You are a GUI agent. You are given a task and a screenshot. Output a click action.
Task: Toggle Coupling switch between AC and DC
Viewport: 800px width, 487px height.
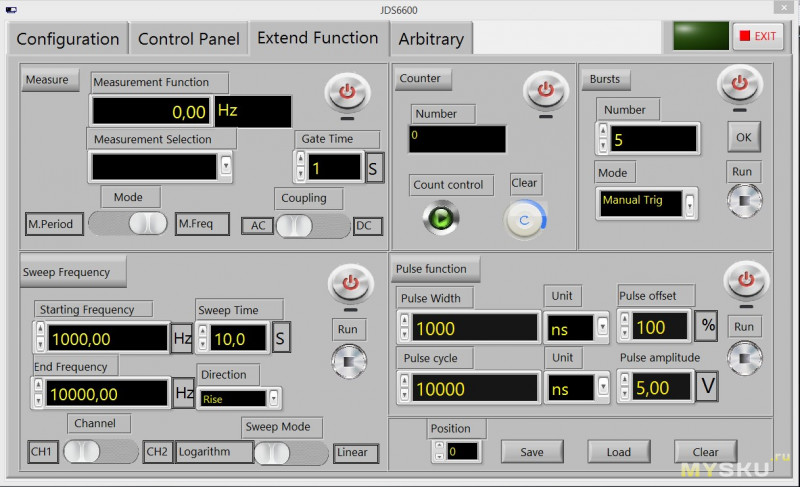point(313,226)
